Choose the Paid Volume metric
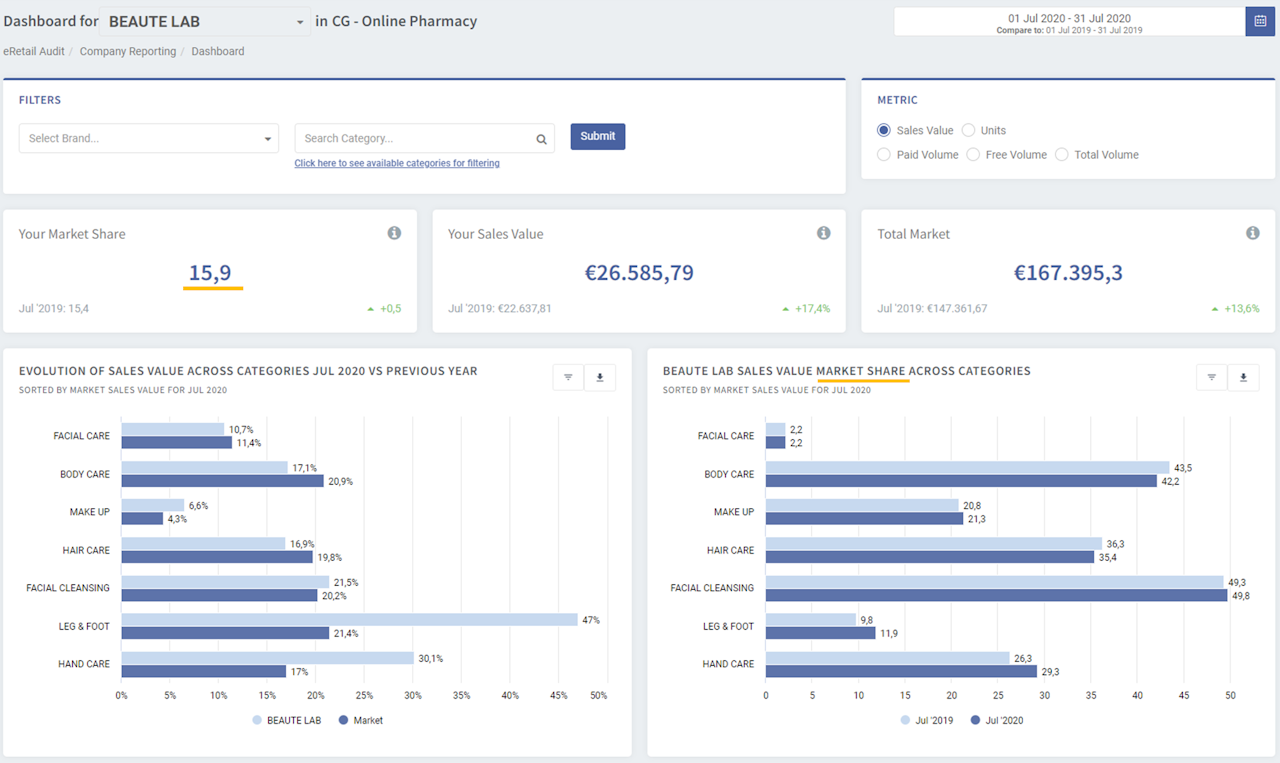The image size is (1280, 763). [x=884, y=155]
